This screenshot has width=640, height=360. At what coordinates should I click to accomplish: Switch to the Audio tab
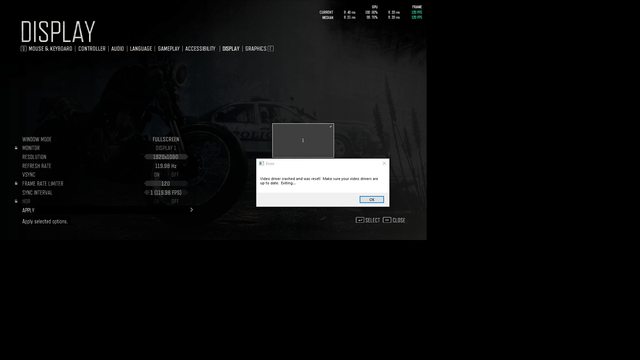click(x=118, y=49)
